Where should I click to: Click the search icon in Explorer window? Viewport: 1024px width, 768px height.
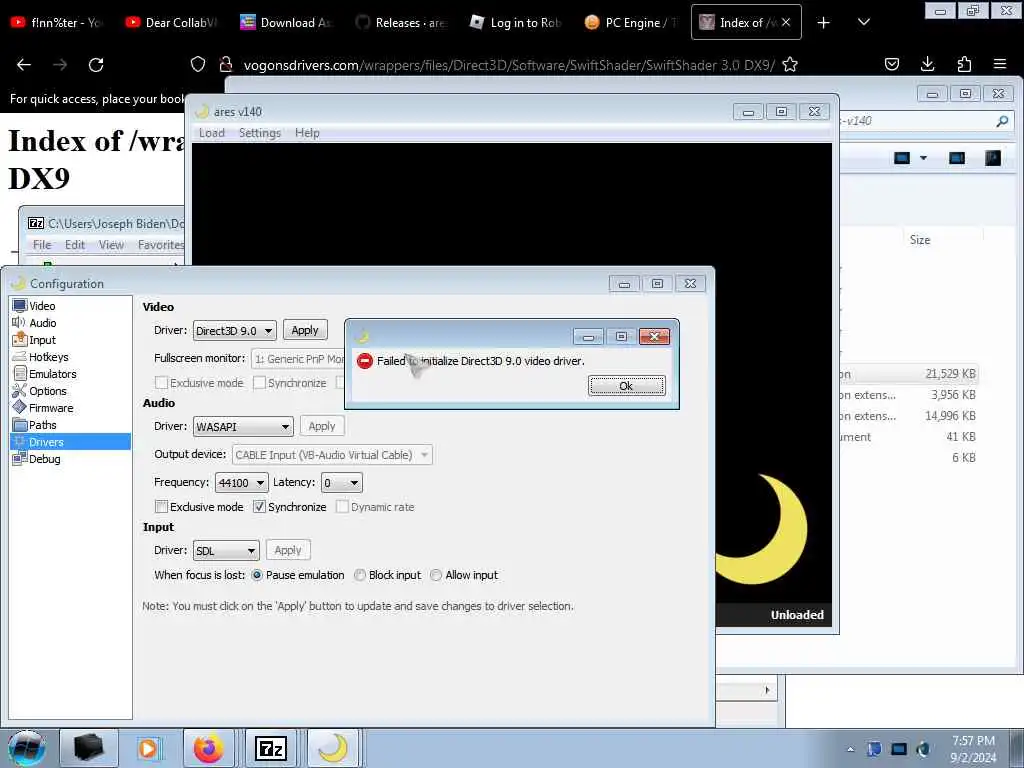[x=1002, y=121]
